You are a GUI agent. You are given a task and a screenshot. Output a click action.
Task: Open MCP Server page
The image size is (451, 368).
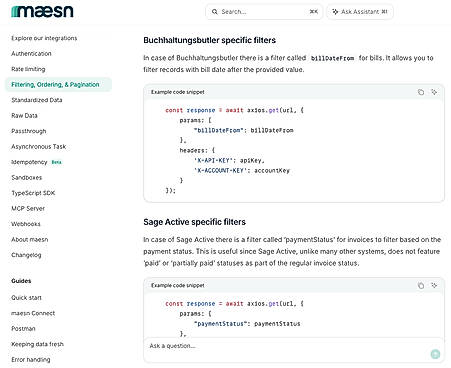click(28, 208)
